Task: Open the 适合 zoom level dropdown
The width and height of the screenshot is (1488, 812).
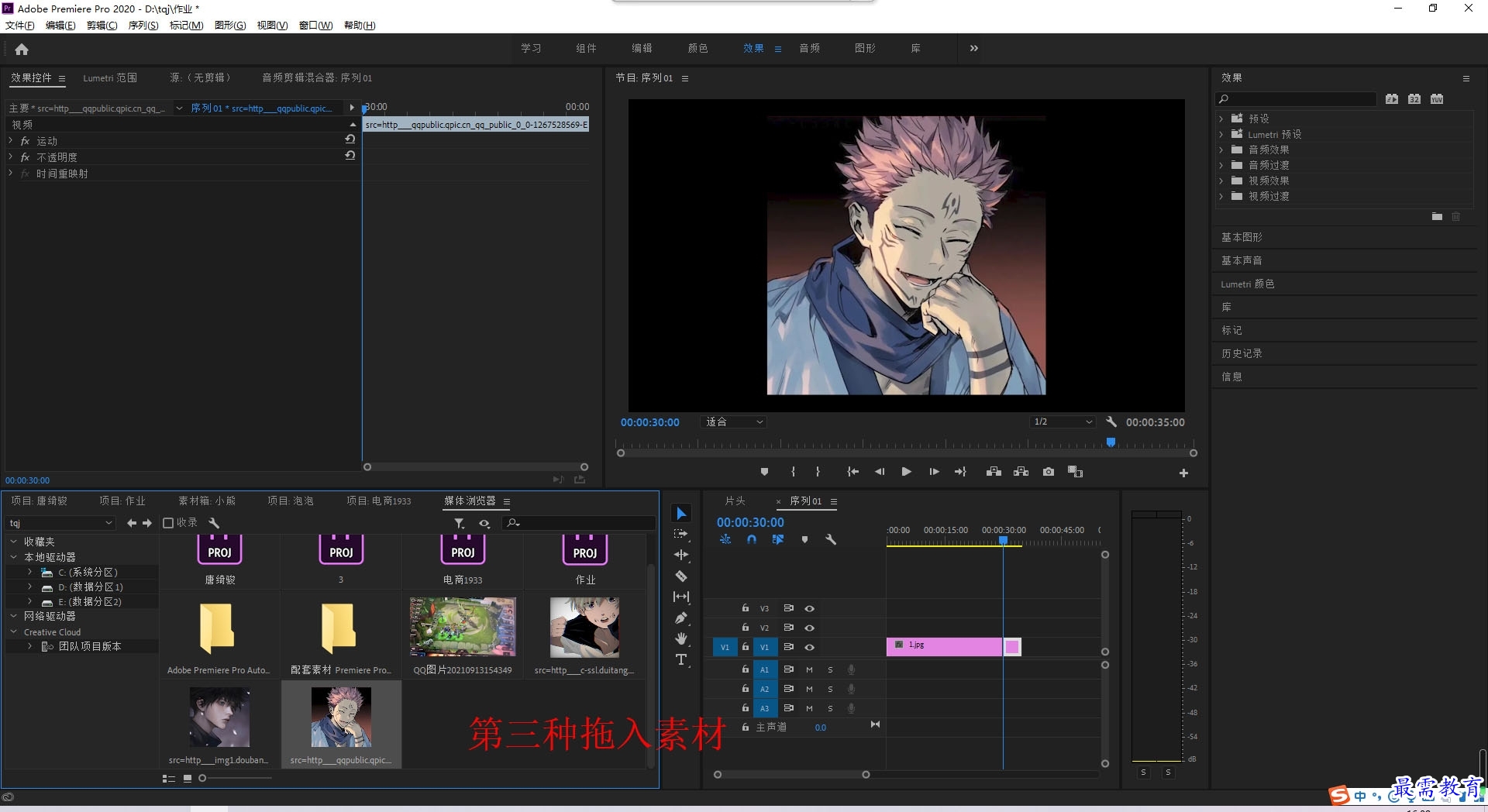Action: point(733,421)
